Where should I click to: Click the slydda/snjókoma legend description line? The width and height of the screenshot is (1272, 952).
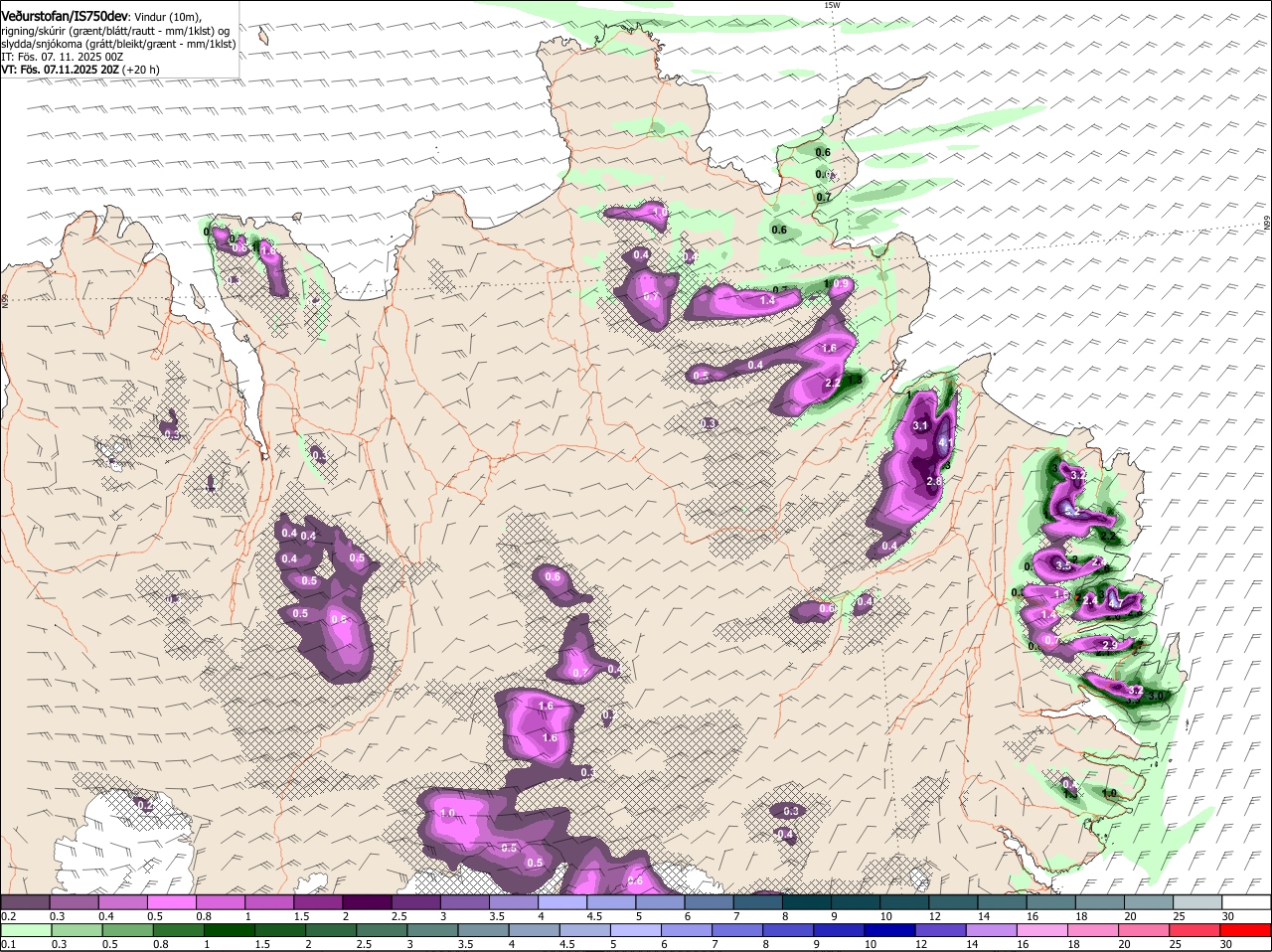[118, 44]
